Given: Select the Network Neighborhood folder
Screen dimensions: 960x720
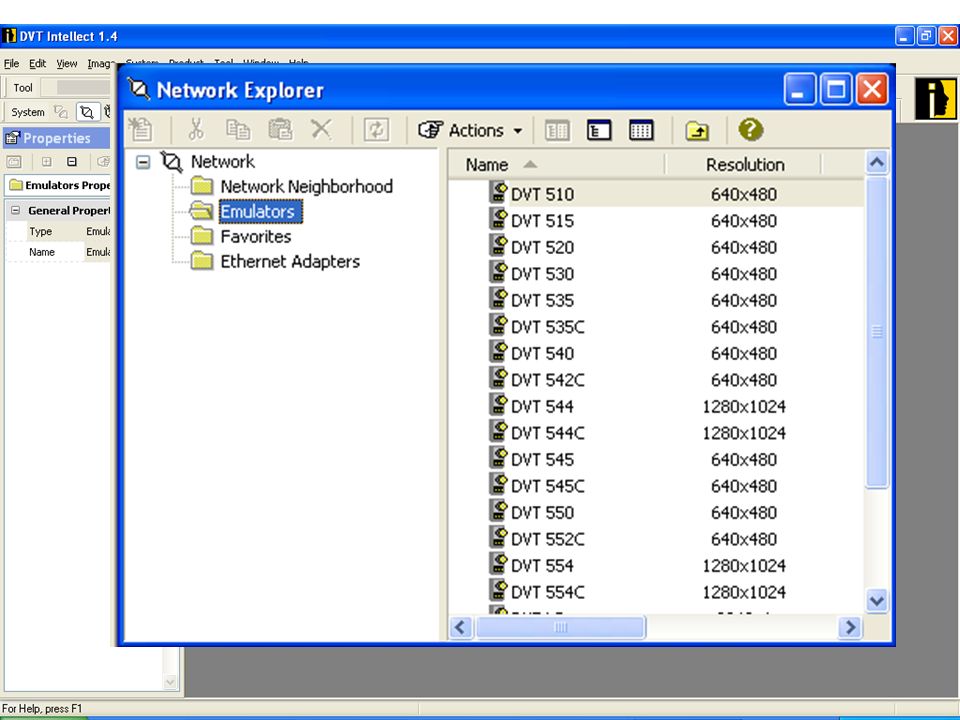Looking at the screenshot, I should 306,186.
